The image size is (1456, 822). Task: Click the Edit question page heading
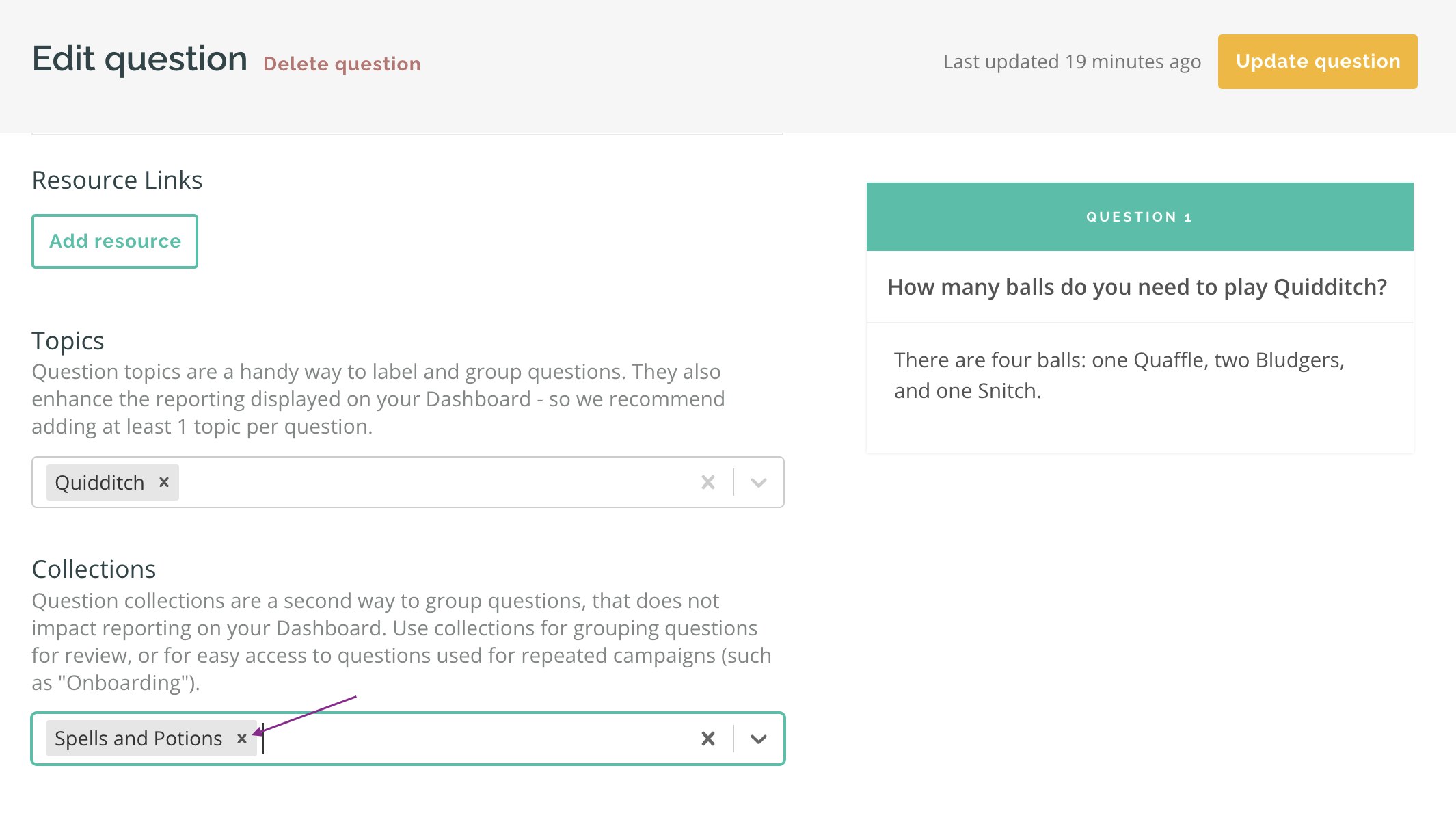[139, 59]
